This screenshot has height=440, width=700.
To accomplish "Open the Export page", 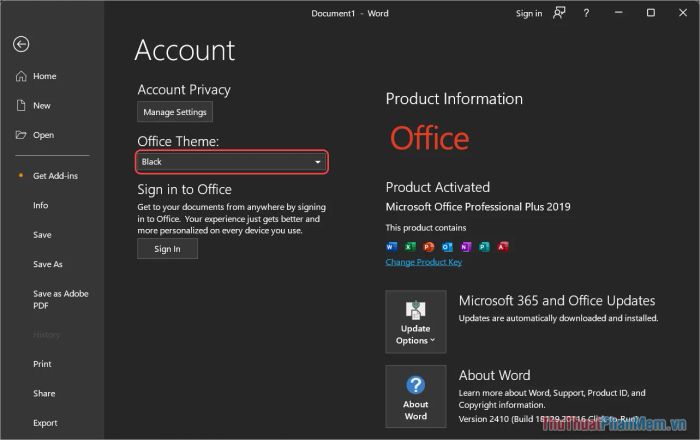I will (45, 423).
